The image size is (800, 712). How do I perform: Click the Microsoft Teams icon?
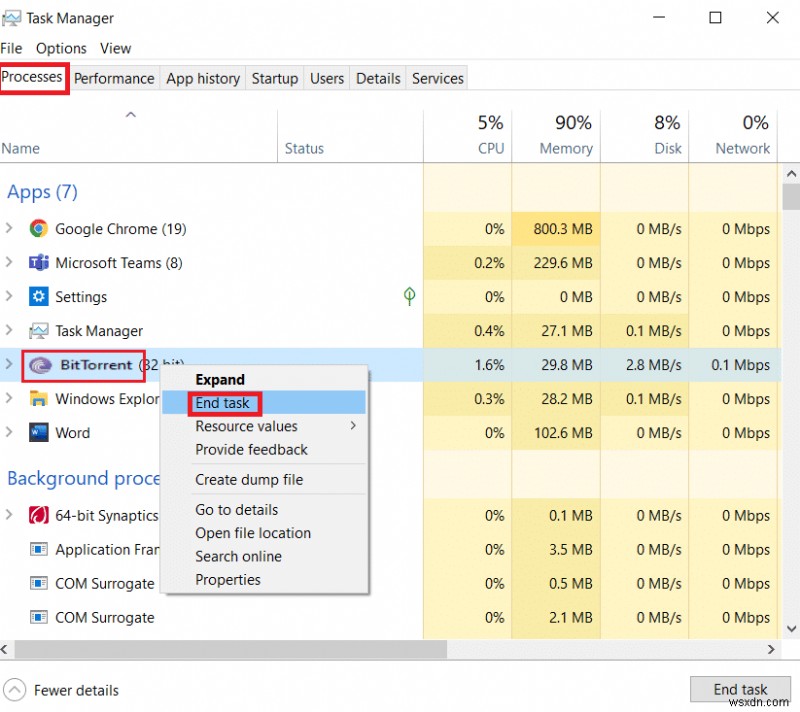point(38,263)
